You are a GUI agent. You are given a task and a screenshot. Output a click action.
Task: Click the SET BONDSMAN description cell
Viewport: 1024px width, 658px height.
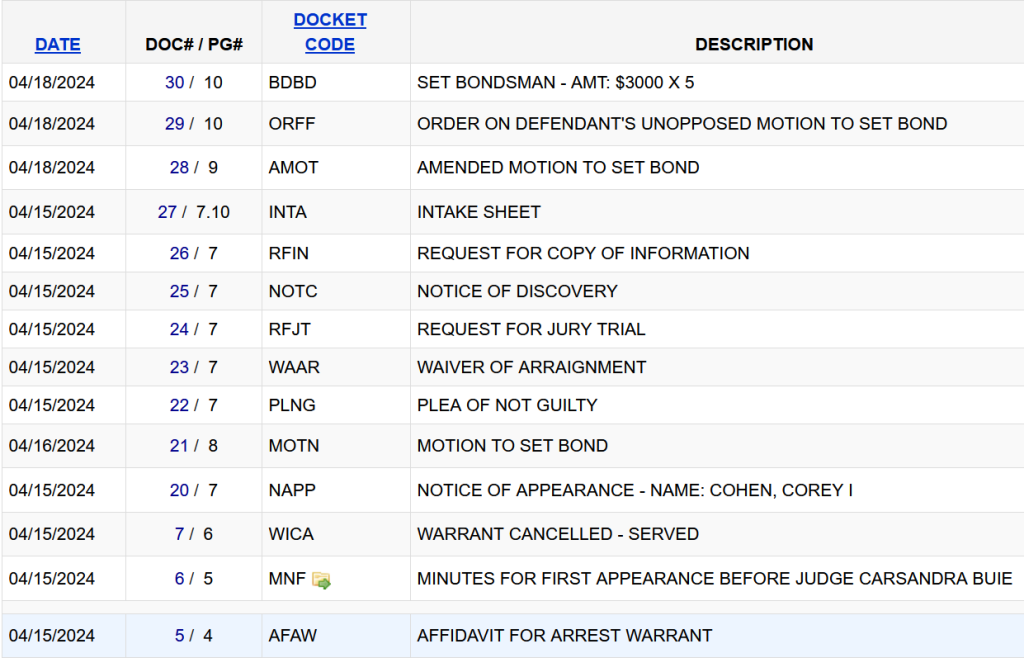tap(555, 83)
